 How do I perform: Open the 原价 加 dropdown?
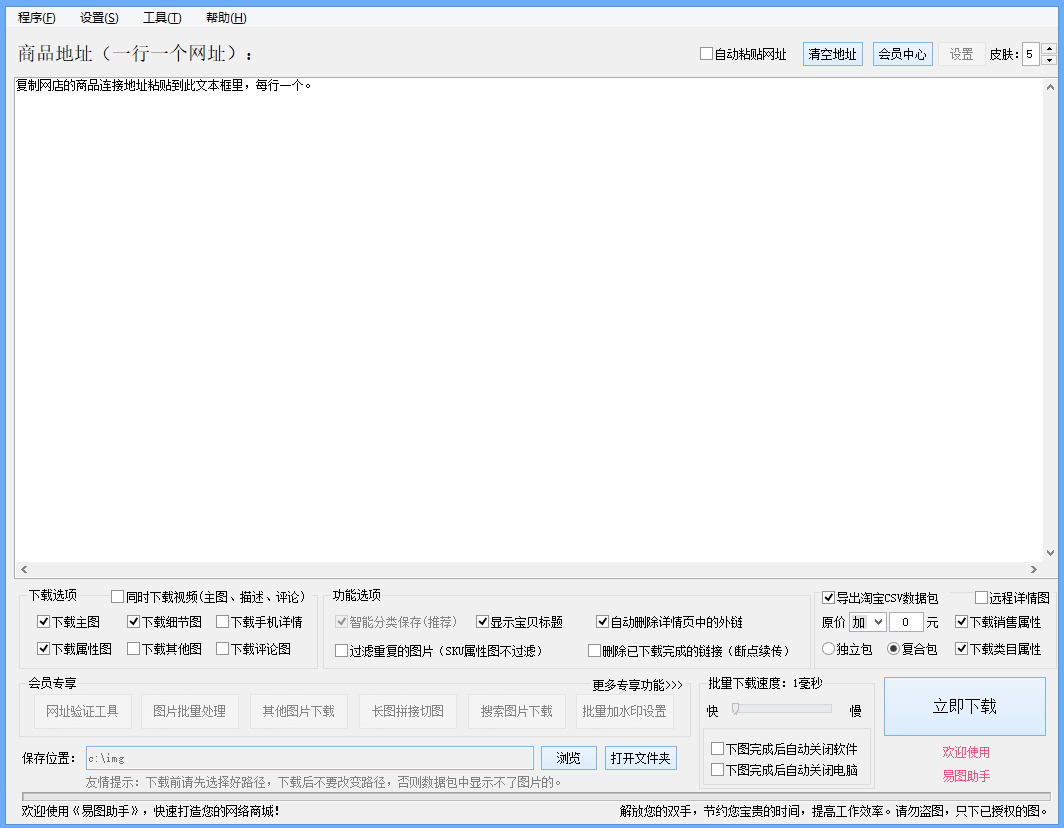pyautogui.click(x=867, y=622)
